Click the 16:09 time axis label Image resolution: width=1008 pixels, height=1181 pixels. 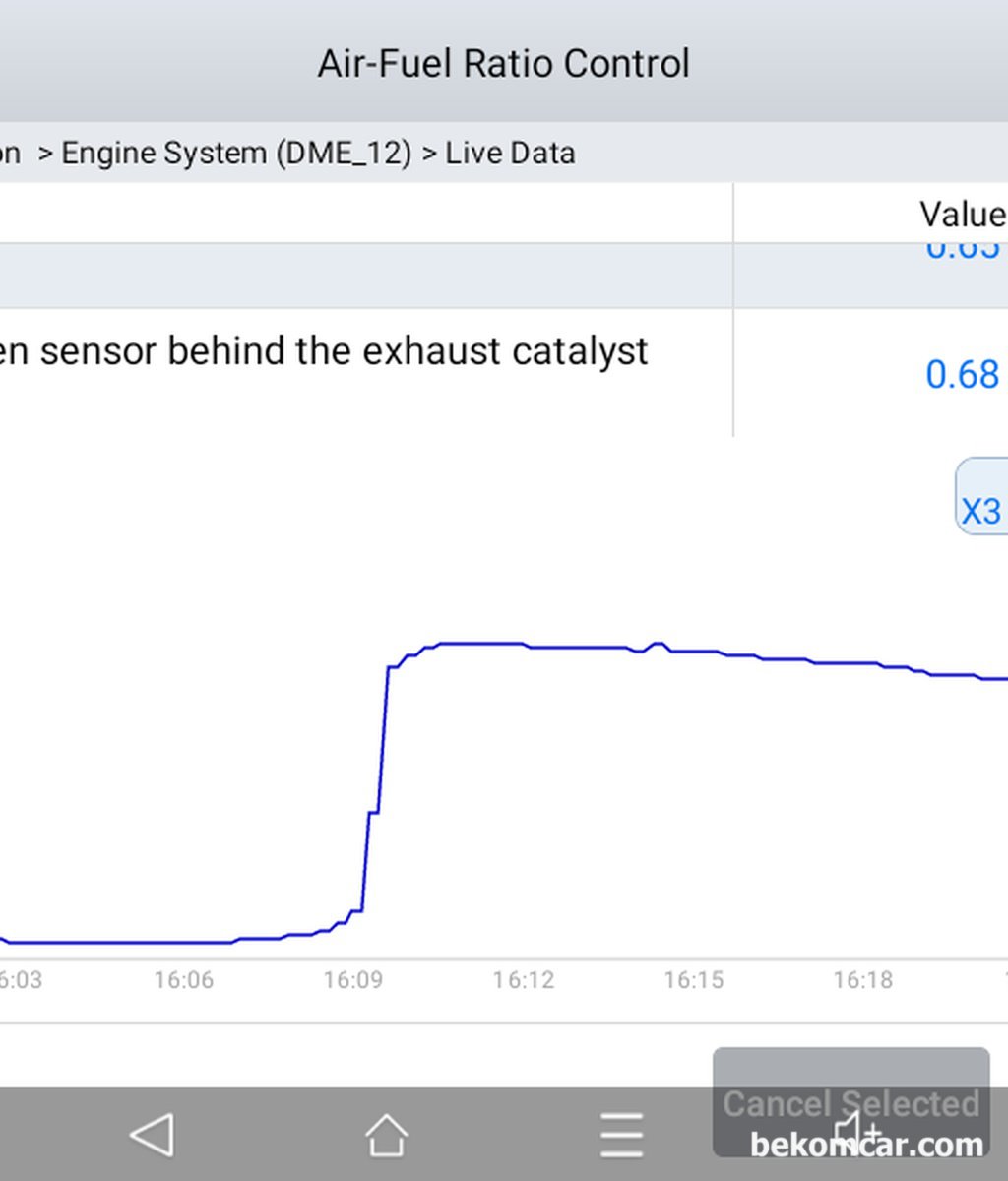(353, 980)
